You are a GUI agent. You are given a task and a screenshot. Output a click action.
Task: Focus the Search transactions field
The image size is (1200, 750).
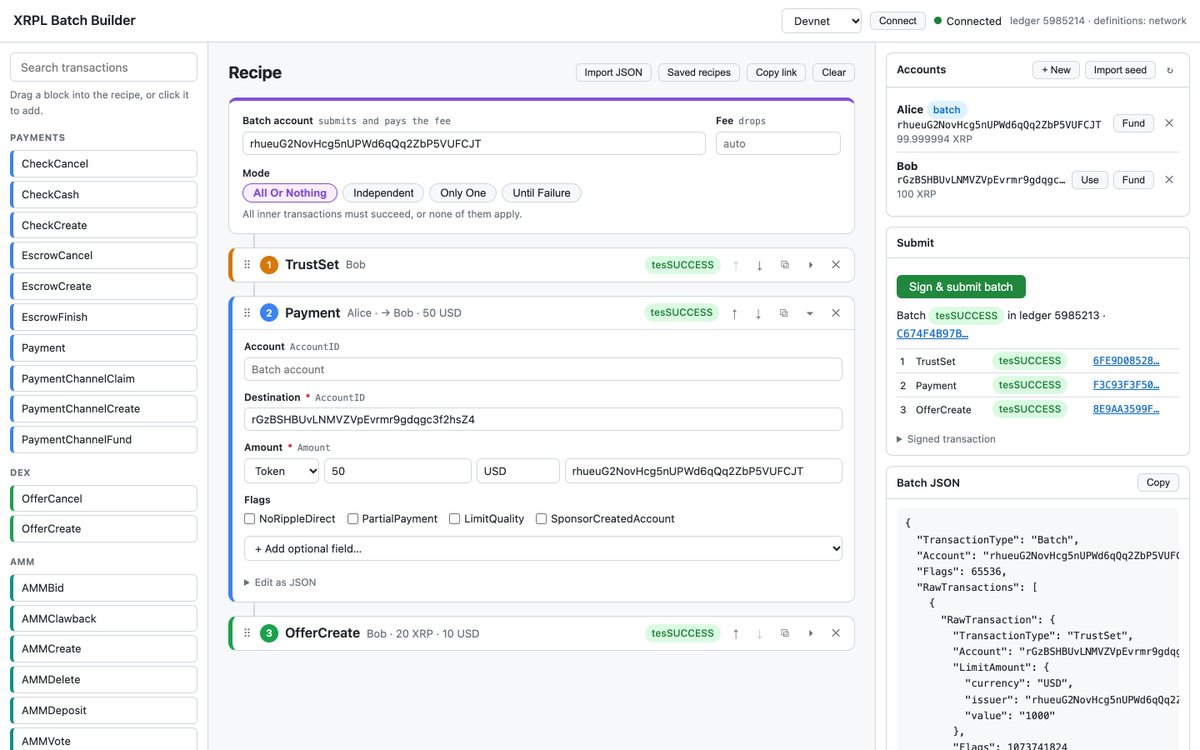(103, 68)
